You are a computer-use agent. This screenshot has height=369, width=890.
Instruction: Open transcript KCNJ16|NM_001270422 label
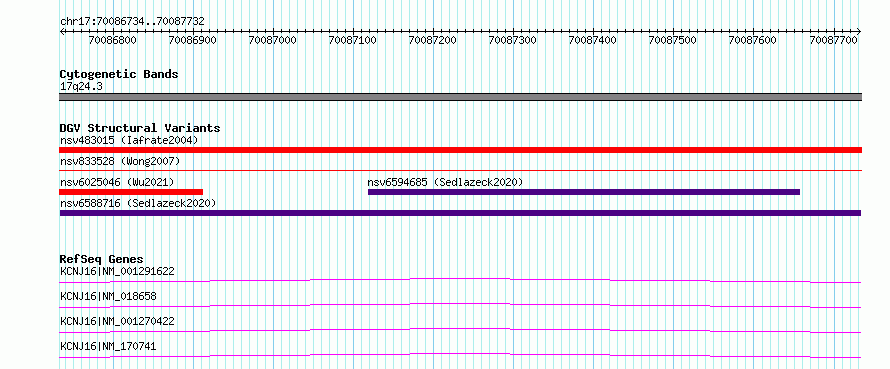117,321
